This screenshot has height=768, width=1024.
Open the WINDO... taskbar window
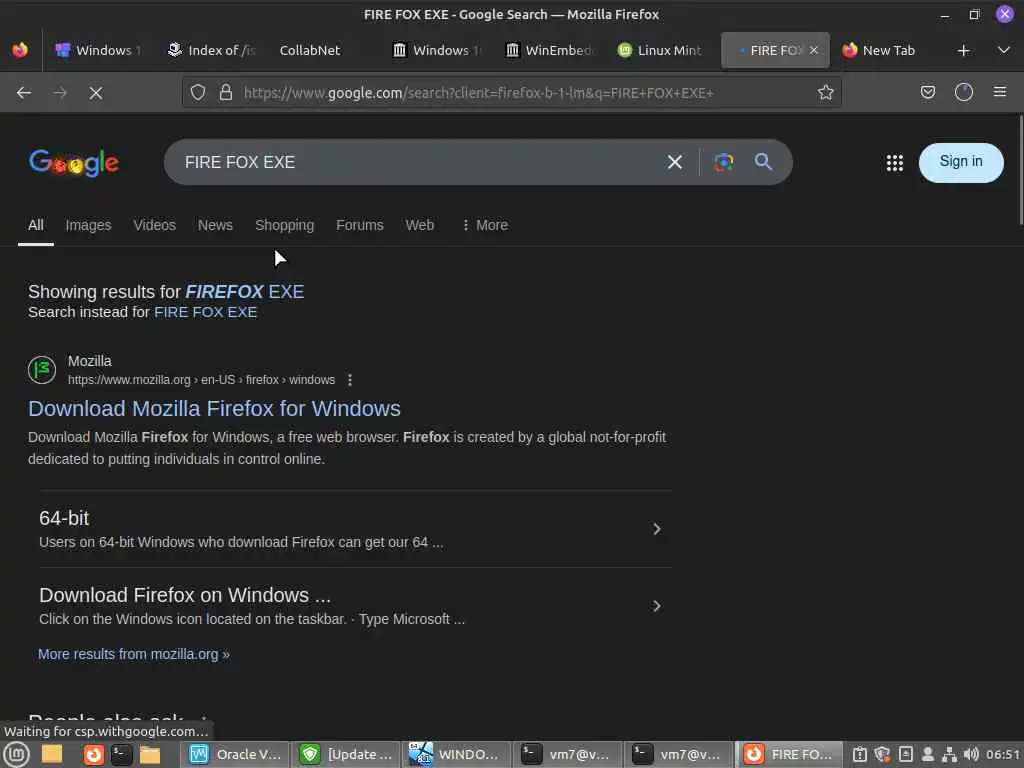pos(457,755)
